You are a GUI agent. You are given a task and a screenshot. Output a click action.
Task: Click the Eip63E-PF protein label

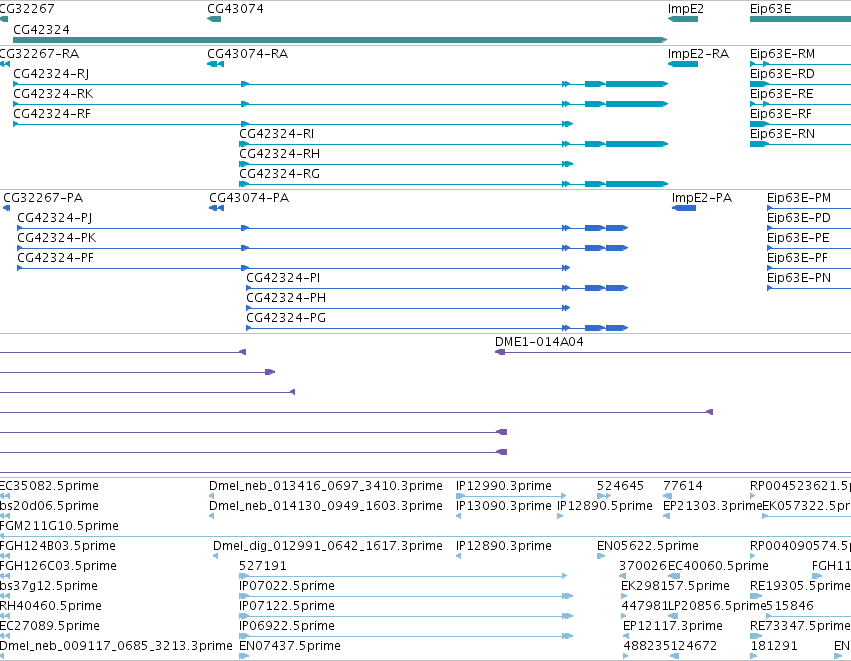(797, 258)
